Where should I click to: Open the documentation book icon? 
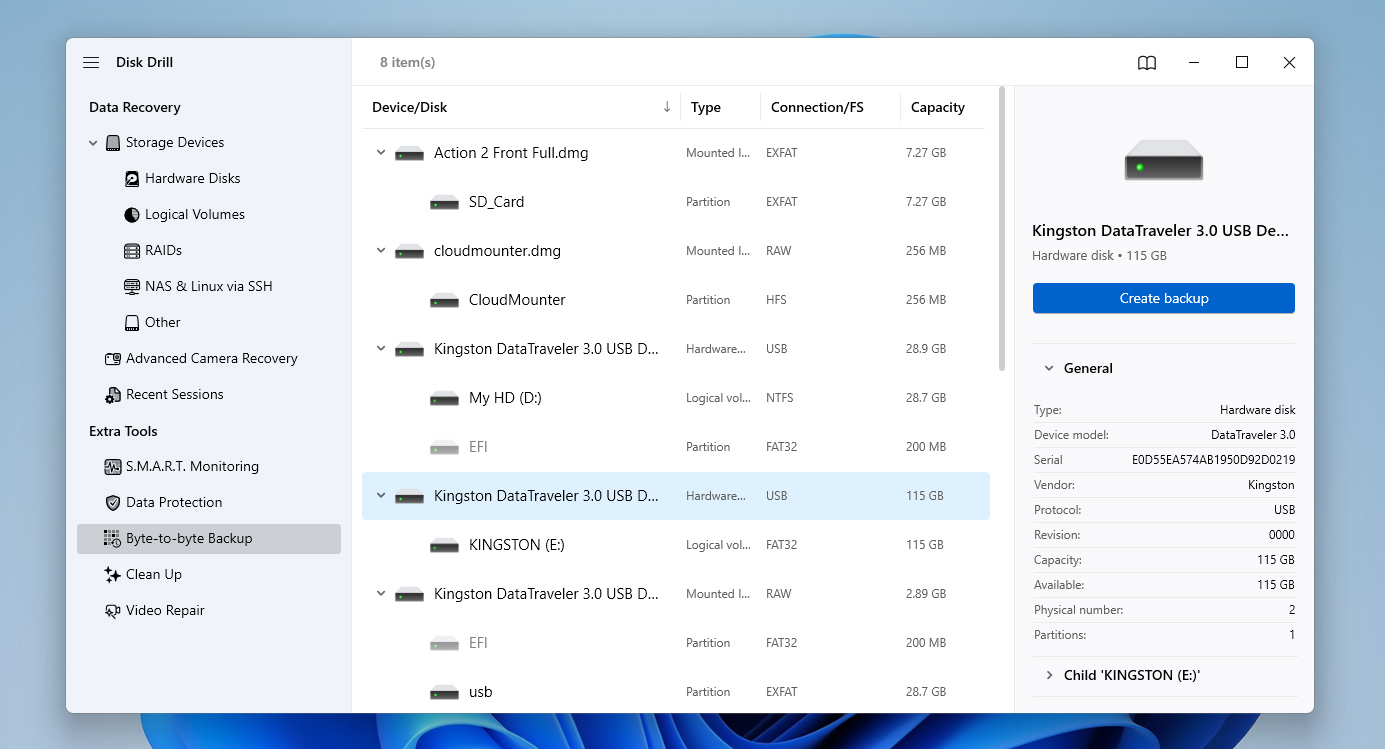(x=1146, y=62)
